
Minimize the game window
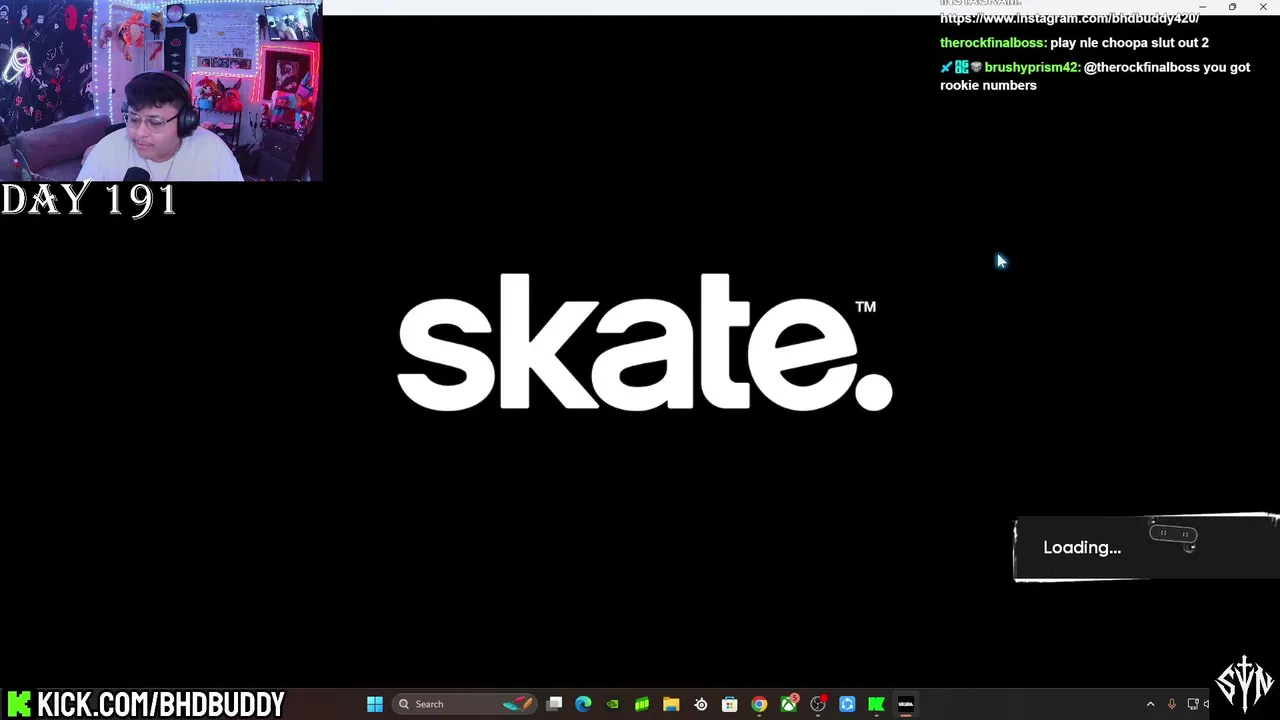1202,7
